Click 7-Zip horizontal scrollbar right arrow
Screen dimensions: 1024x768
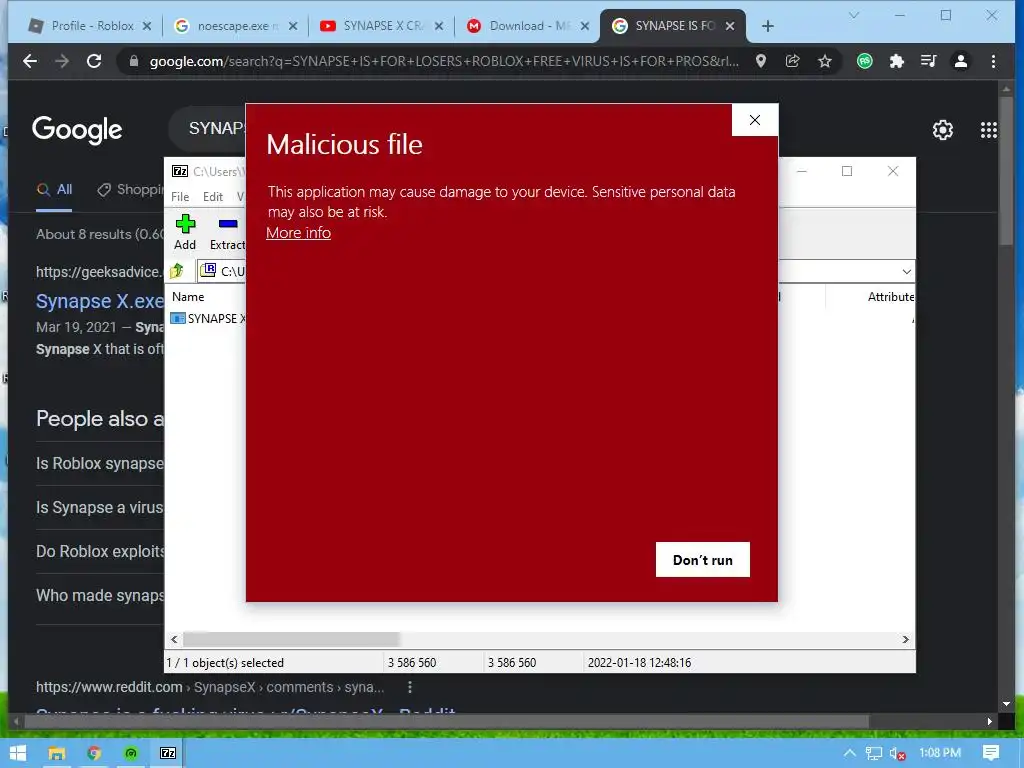pos(906,639)
